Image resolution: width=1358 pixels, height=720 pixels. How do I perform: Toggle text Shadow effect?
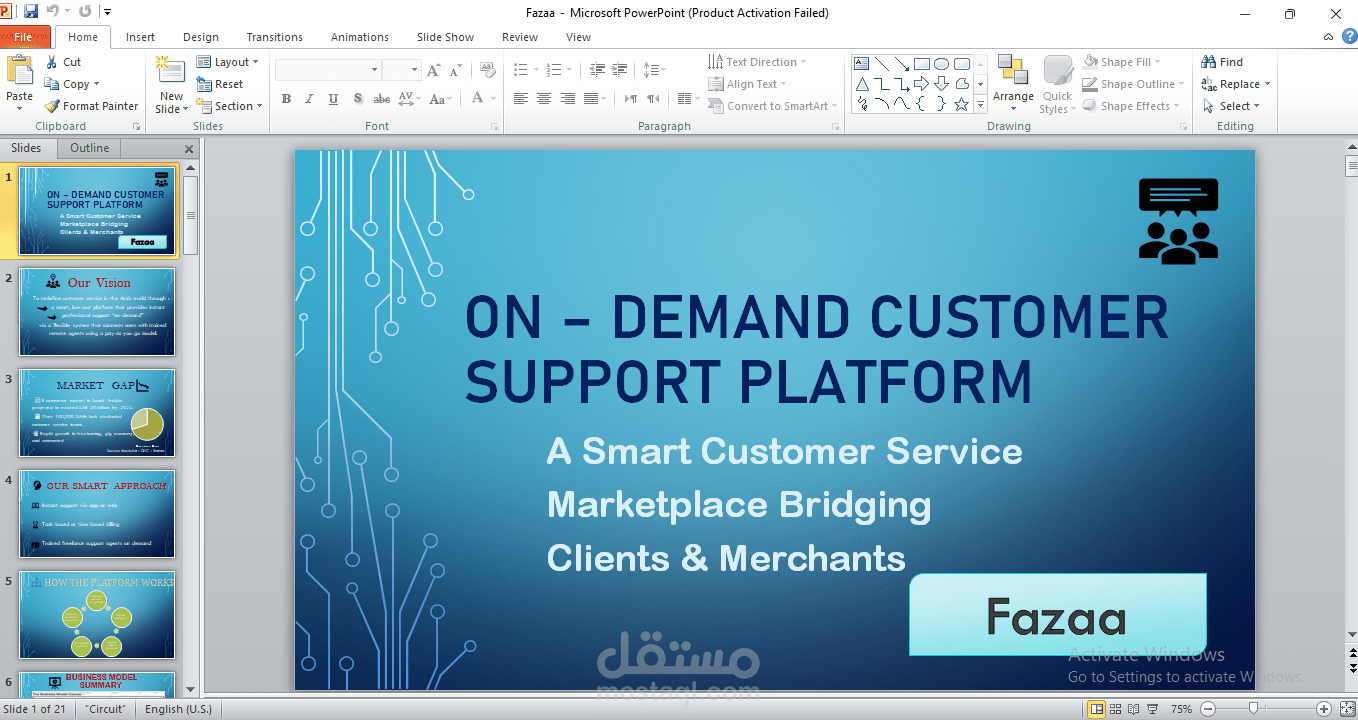pos(357,99)
